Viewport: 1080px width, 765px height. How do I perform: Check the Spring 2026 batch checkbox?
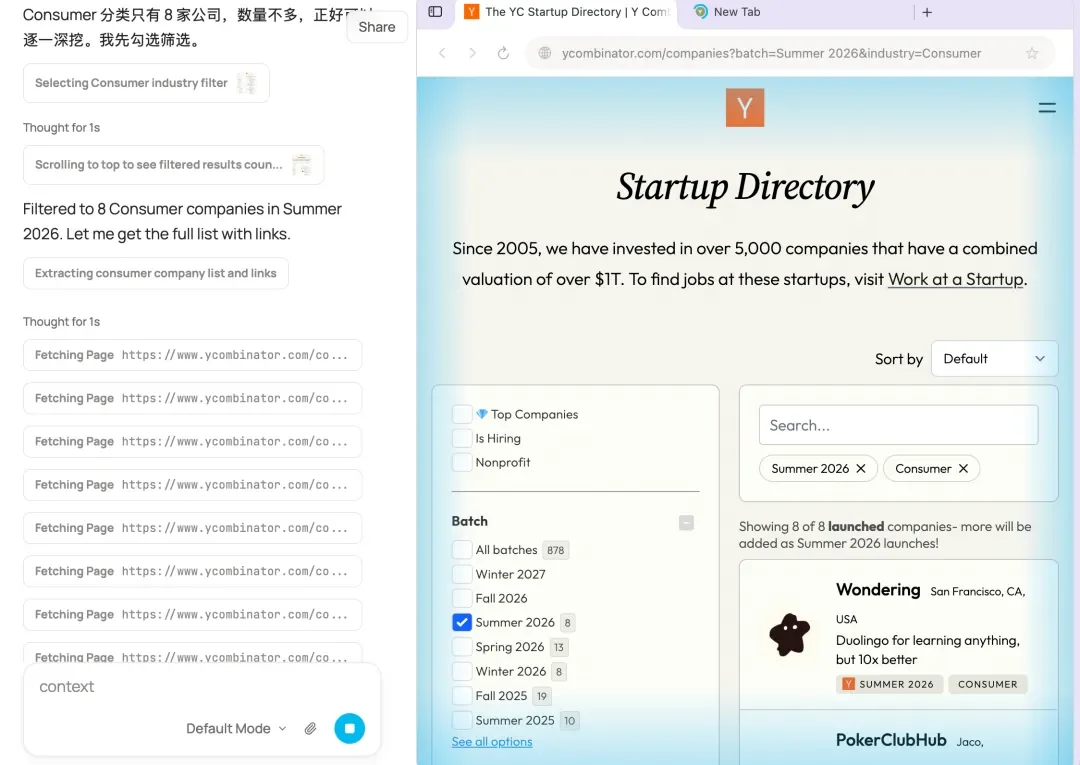click(x=461, y=647)
